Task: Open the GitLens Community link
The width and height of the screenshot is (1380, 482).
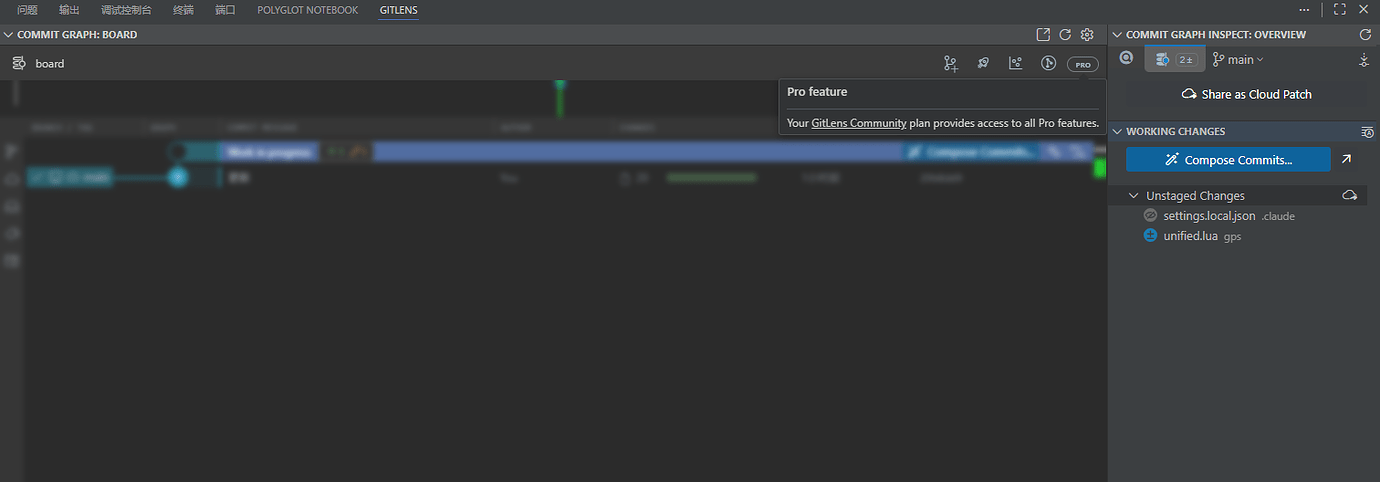Action: pos(859,124)
